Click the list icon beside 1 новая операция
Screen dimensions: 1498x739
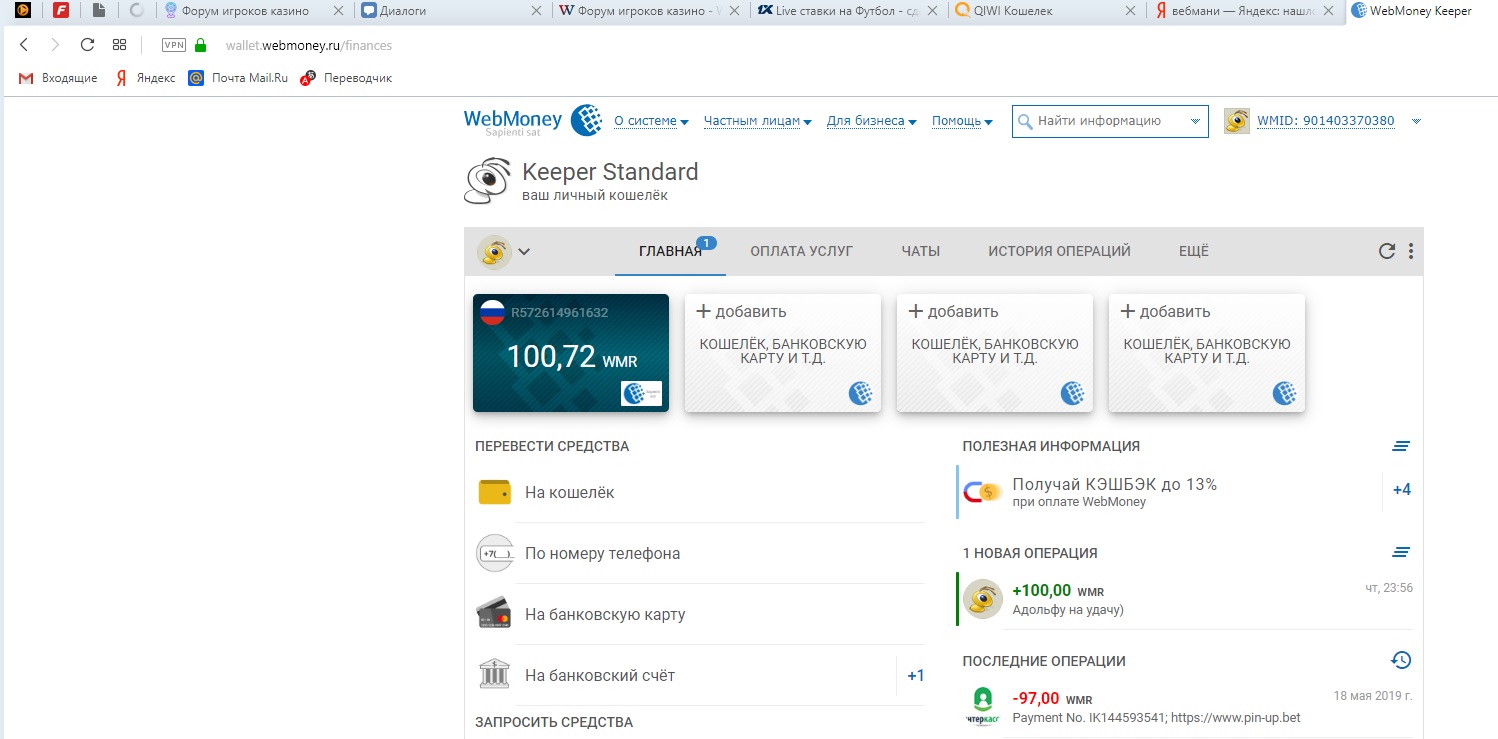1401,552
